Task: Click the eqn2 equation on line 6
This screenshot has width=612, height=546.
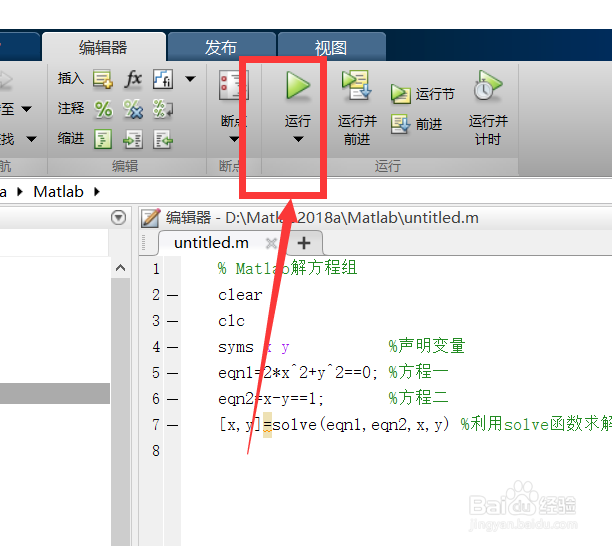Action: coord(271,398)
